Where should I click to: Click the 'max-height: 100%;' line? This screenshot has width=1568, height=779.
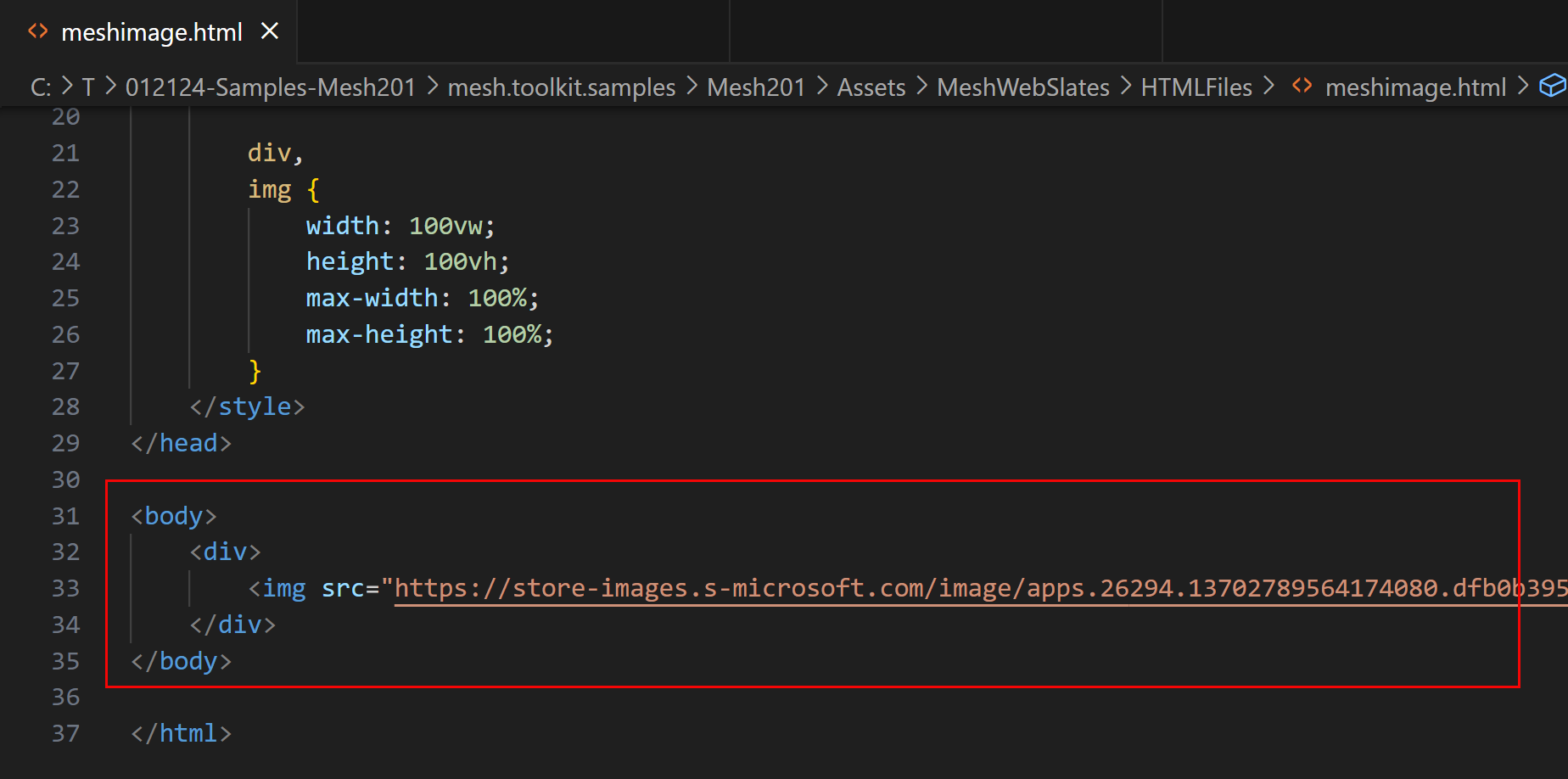click(x=429, y=334)
